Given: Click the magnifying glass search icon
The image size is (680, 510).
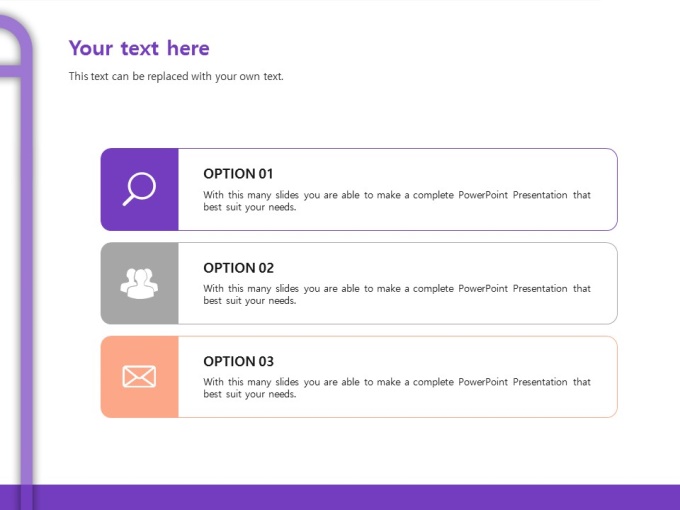Looking at the screenshot, I should pyautogui.click(x=139, y=189).
